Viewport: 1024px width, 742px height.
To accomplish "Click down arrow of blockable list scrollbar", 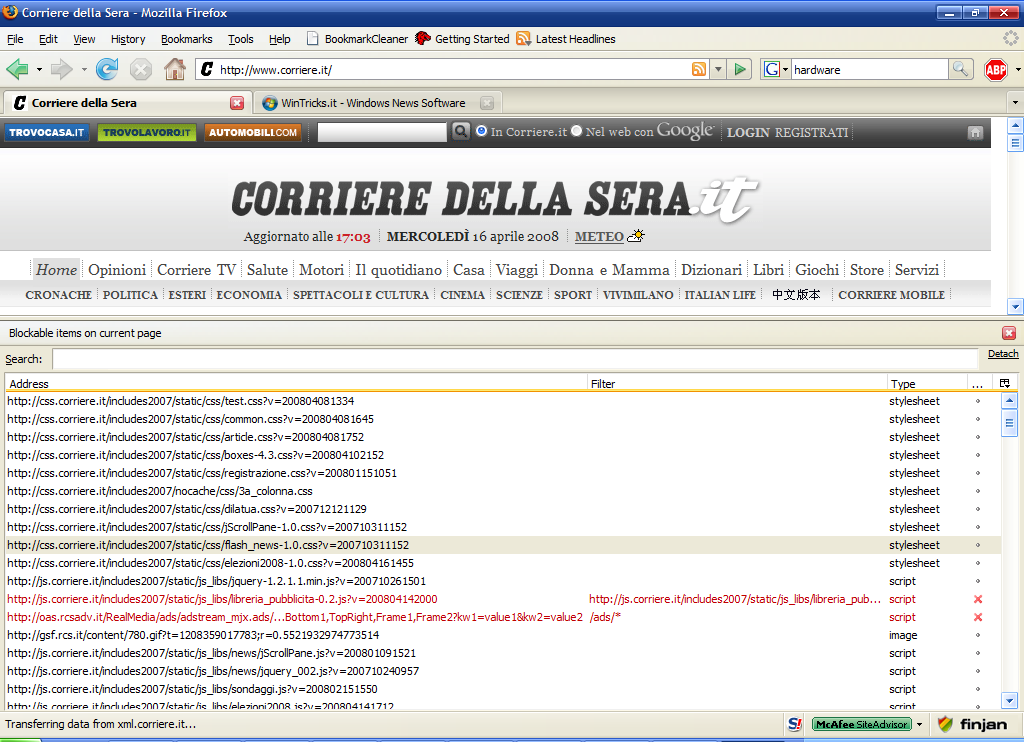I will click(1009, 700).
